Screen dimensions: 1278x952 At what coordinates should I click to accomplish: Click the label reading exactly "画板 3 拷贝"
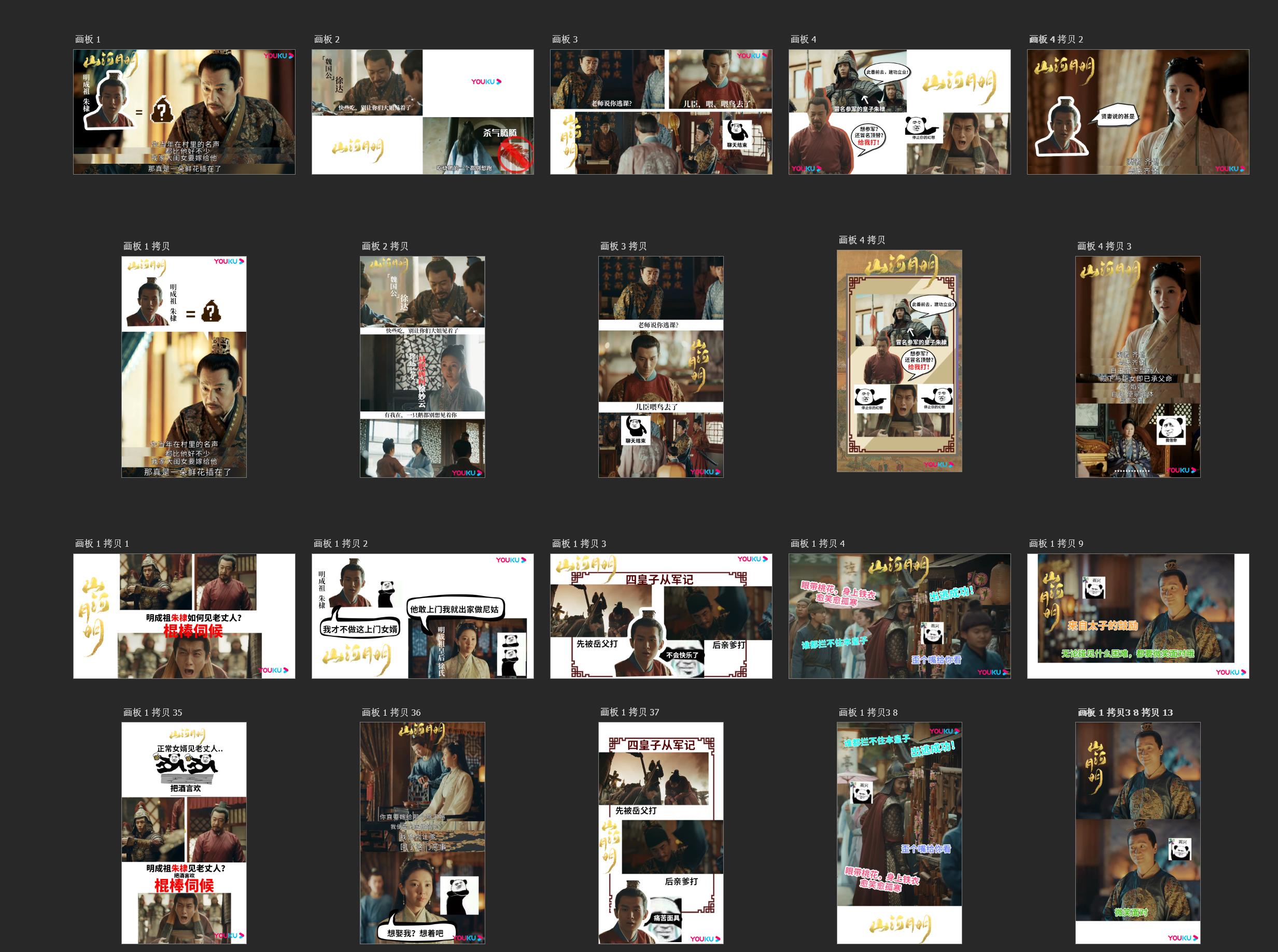[x=623, y=246]
